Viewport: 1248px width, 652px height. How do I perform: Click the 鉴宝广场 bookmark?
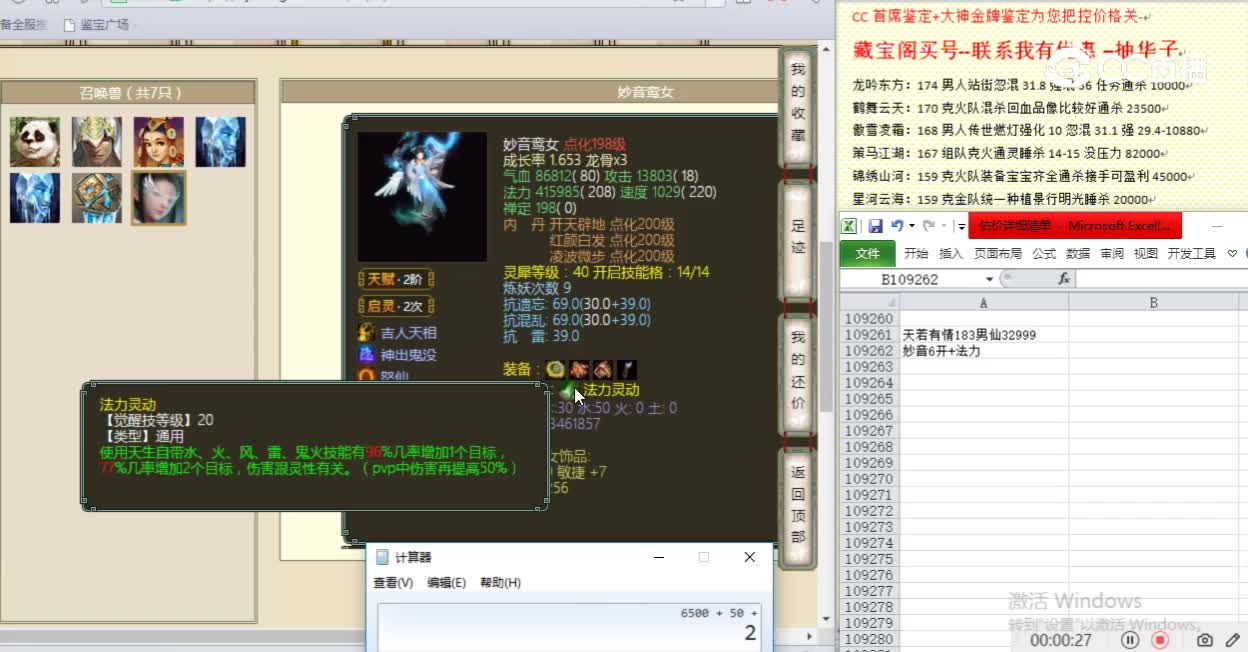point(96,24)
